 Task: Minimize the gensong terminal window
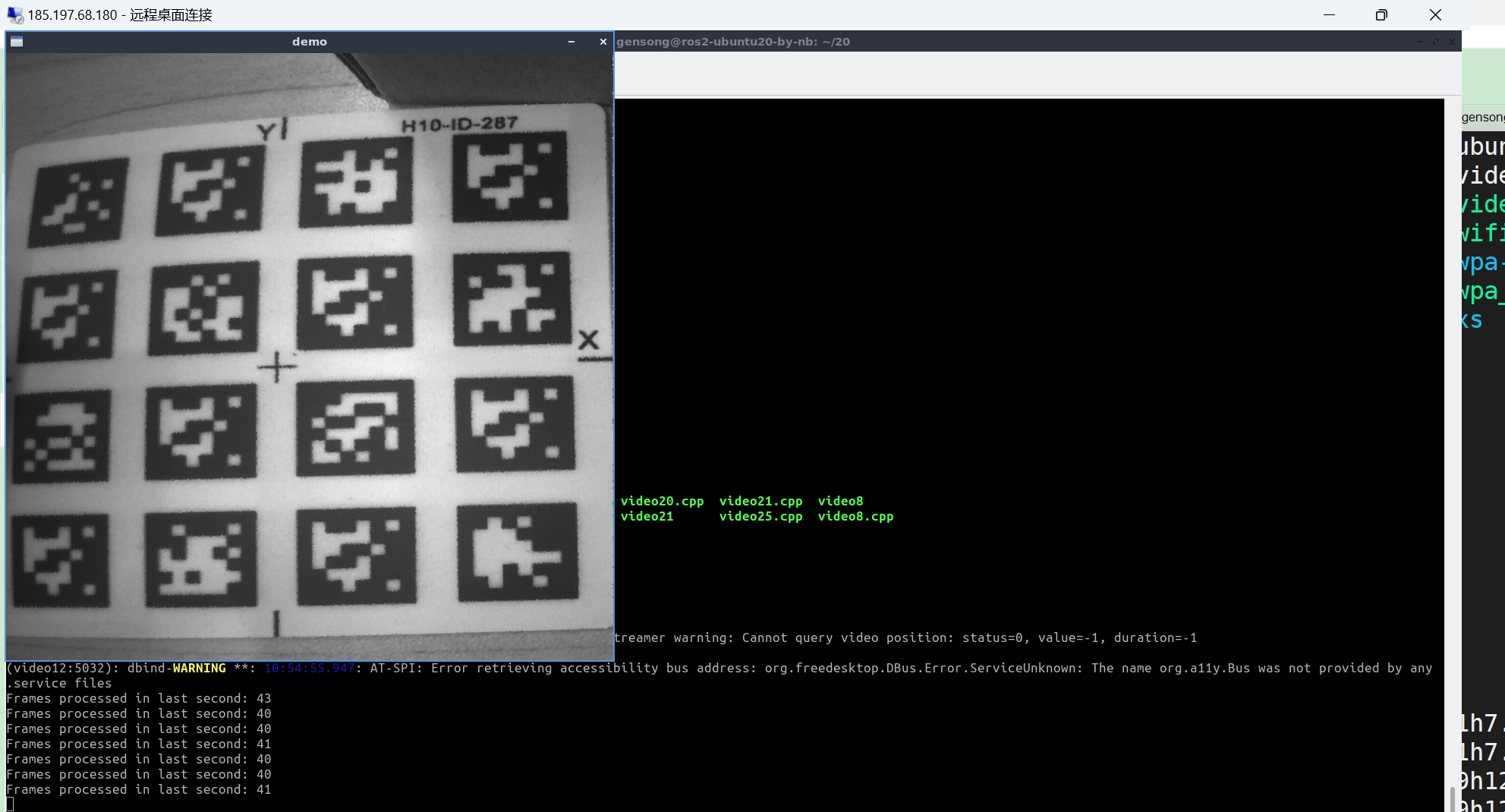[x=1419, y=42]
